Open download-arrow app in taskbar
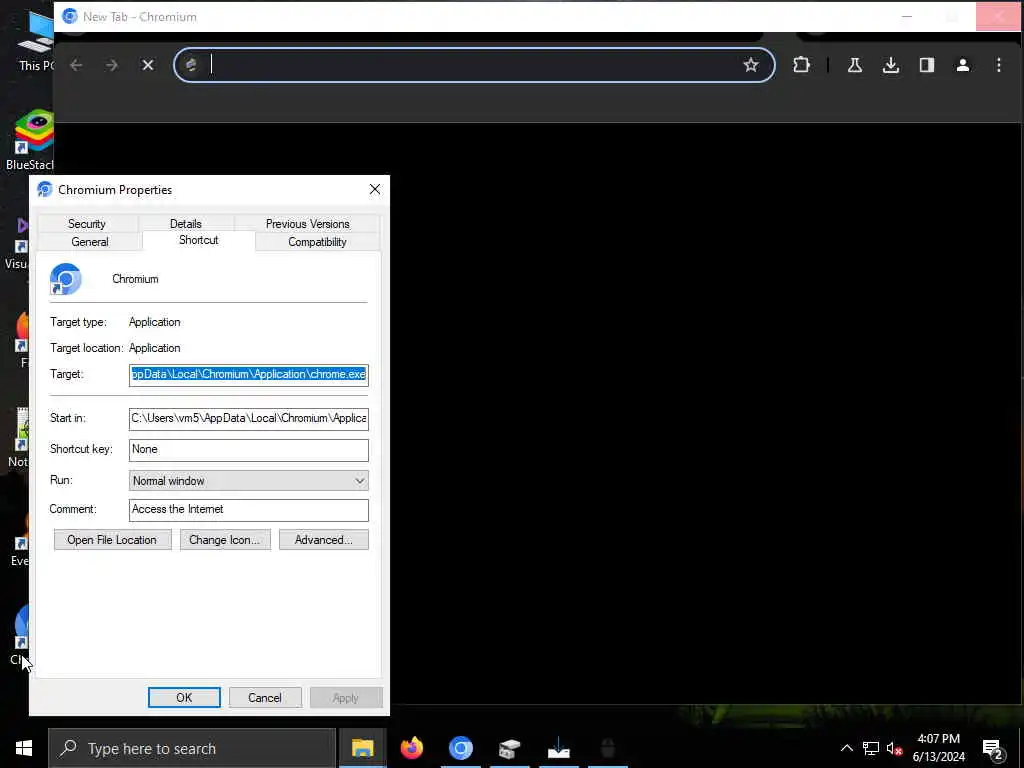 click(x=559, y=748)
